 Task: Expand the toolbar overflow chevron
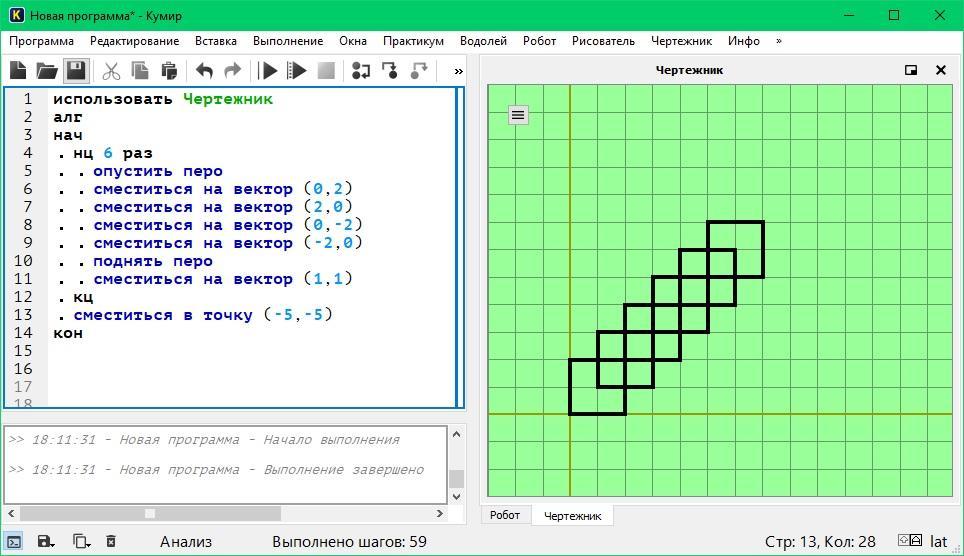tap(458, 71)
